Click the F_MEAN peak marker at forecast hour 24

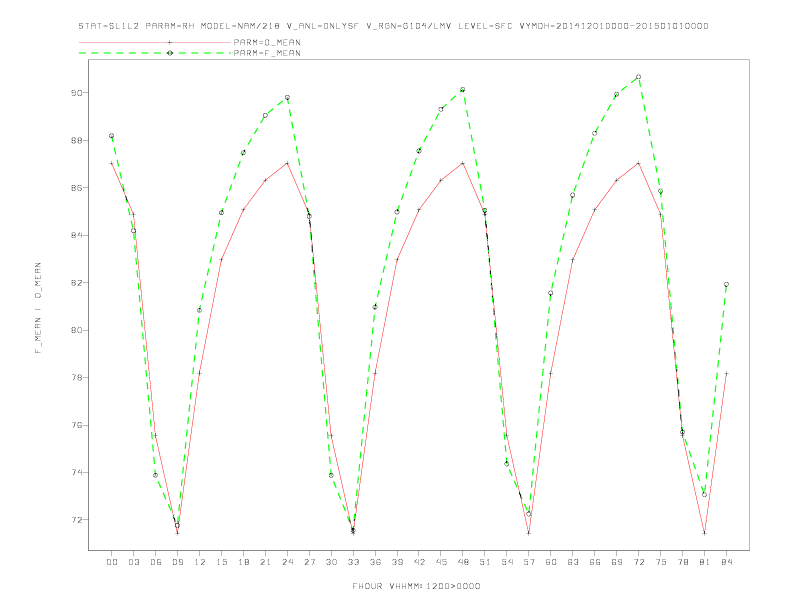(287, 97)
